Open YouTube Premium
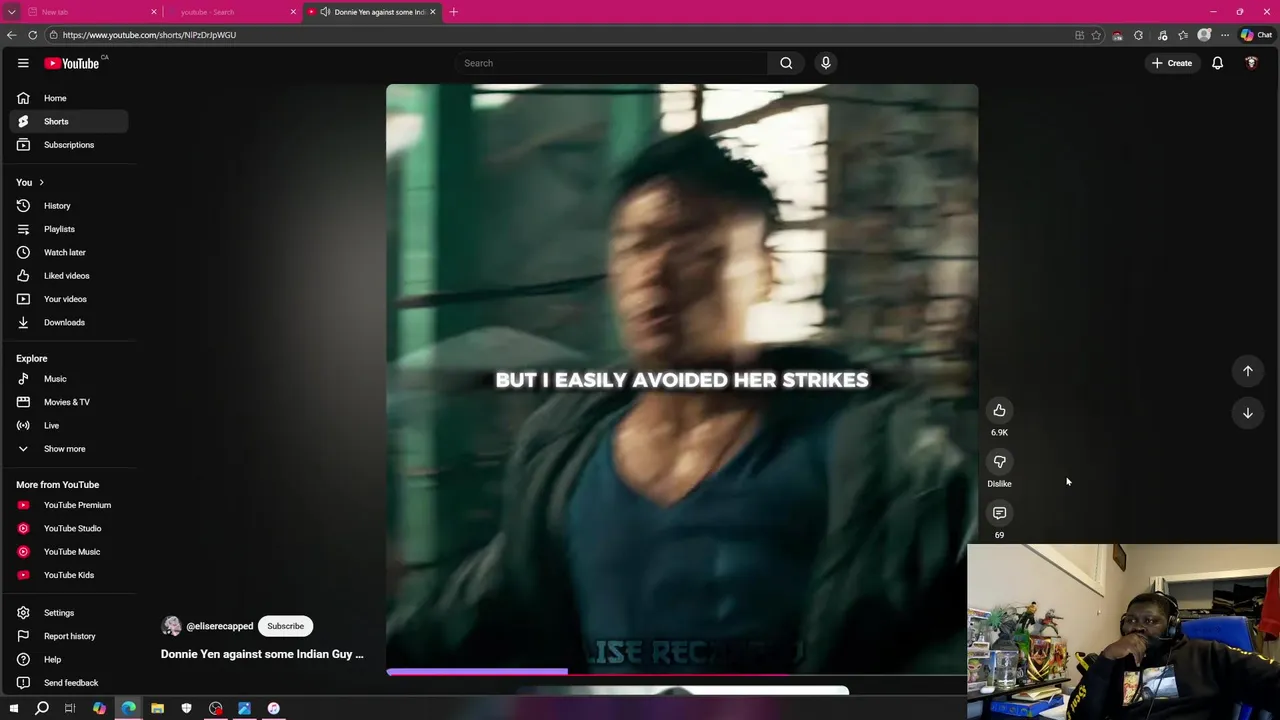 (69, 505)
